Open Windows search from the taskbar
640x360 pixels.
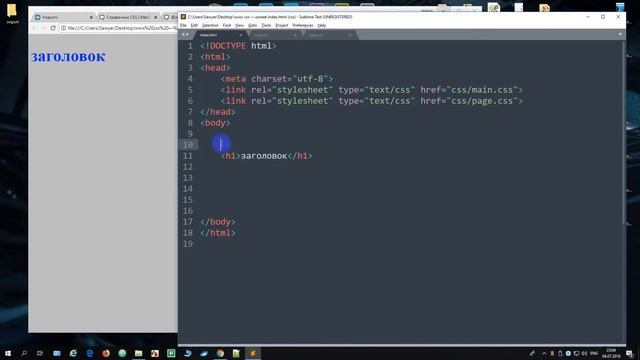point(24,353)
